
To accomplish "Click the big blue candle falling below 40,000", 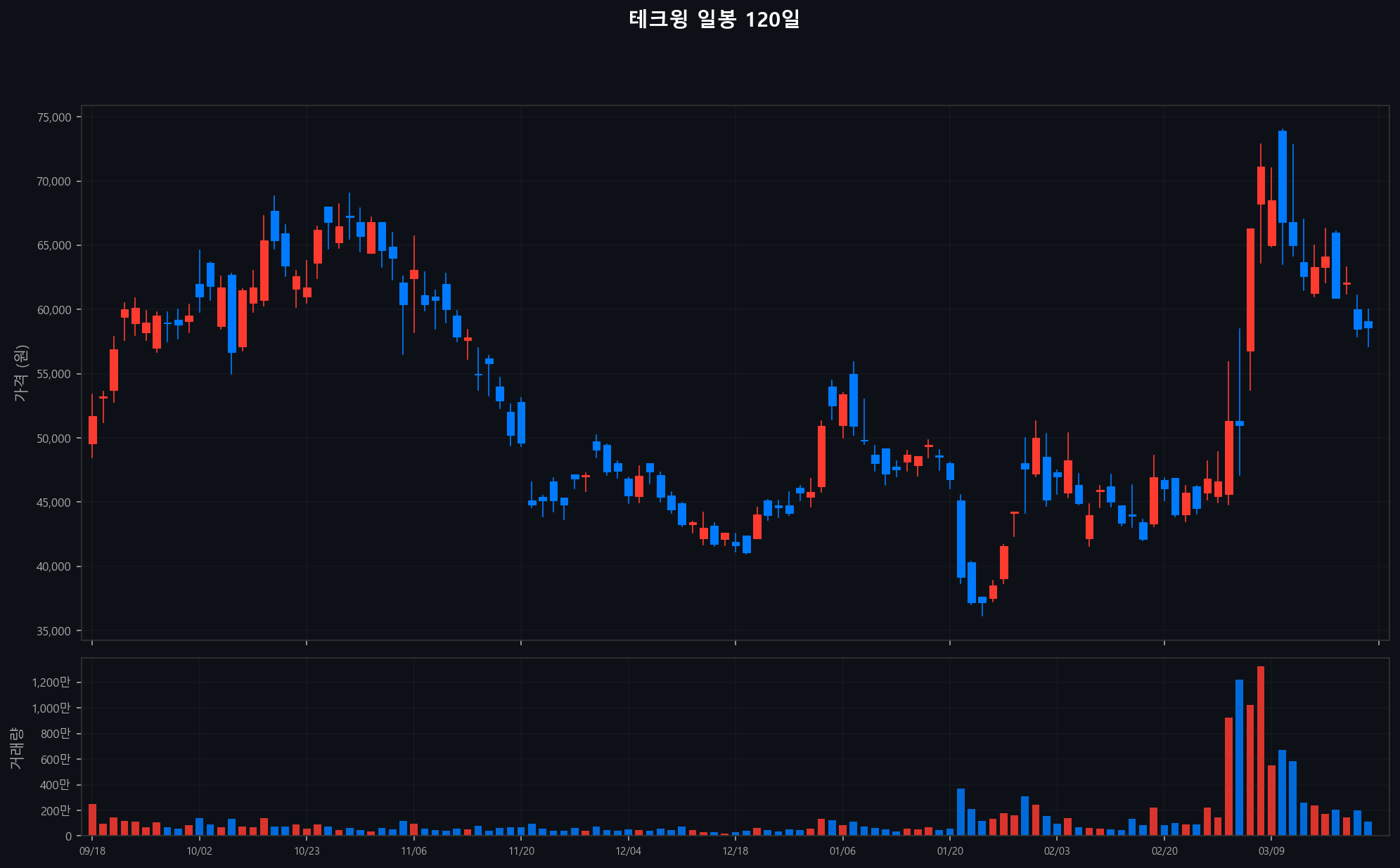I will click(x=961, y=538).
